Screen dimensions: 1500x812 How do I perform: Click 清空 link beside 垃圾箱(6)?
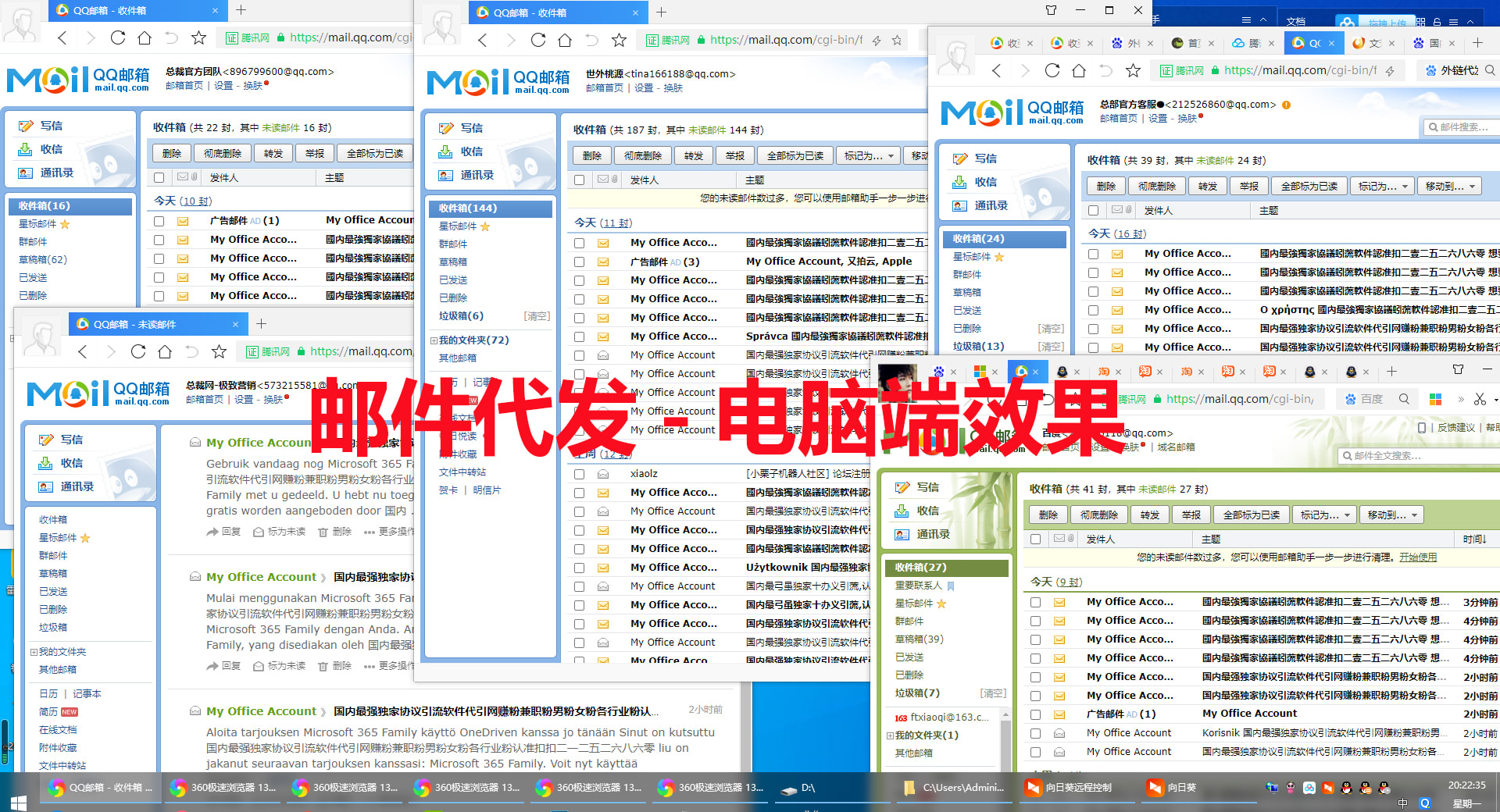537,316
